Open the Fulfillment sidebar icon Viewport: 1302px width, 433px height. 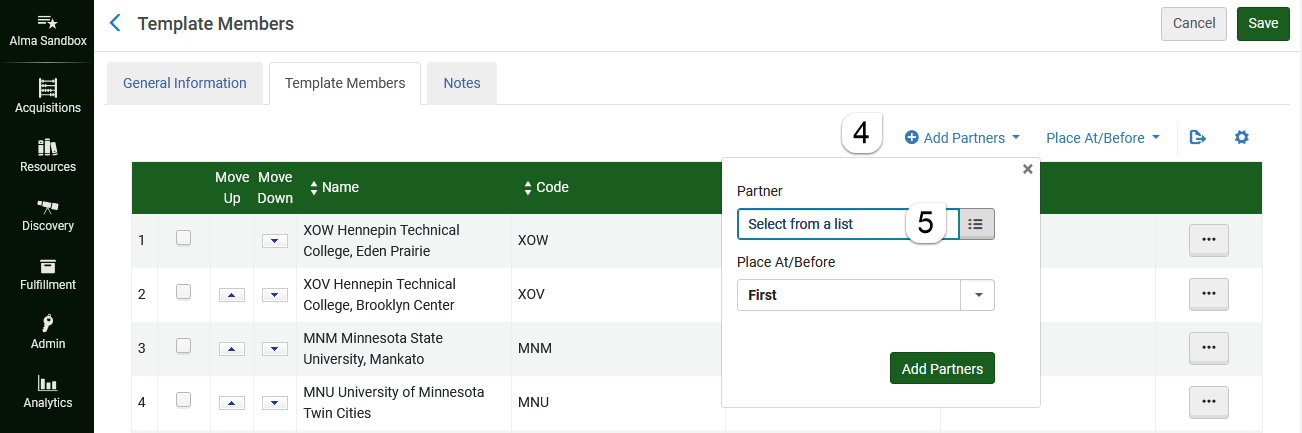coord(47,265)
